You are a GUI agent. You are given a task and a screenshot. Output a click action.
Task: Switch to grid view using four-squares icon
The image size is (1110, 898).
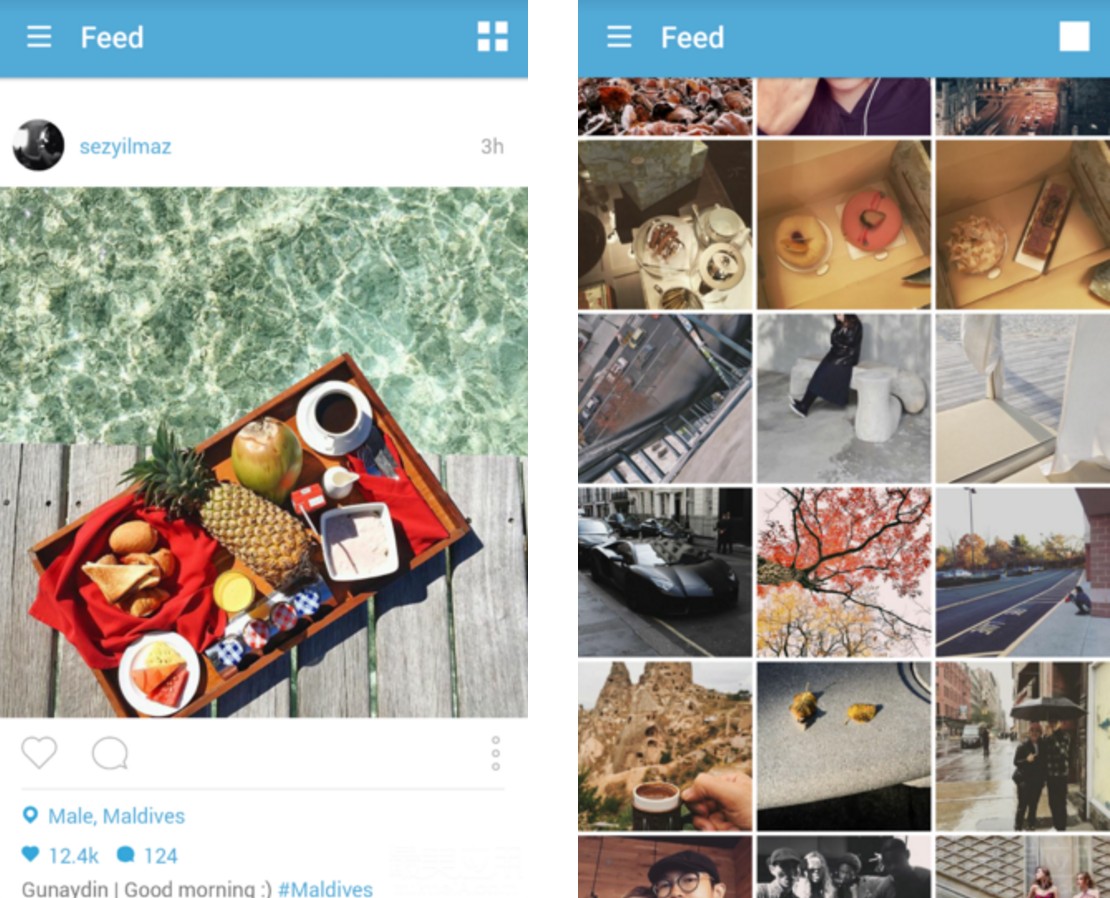pos(493,37)
